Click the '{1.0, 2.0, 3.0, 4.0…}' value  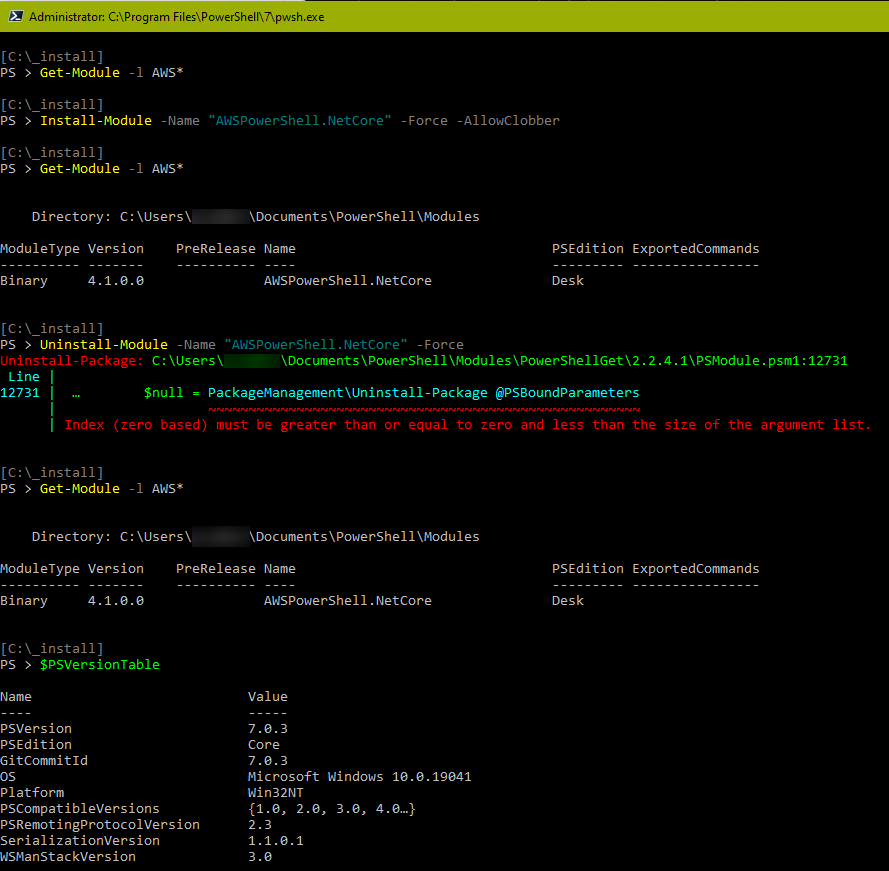(332, 809)
